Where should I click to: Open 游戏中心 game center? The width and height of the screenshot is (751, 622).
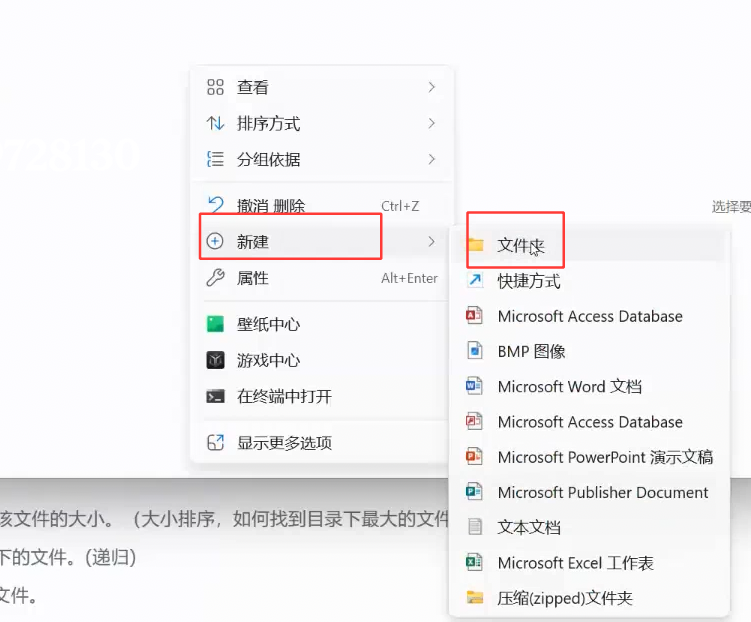coord(321,360)
